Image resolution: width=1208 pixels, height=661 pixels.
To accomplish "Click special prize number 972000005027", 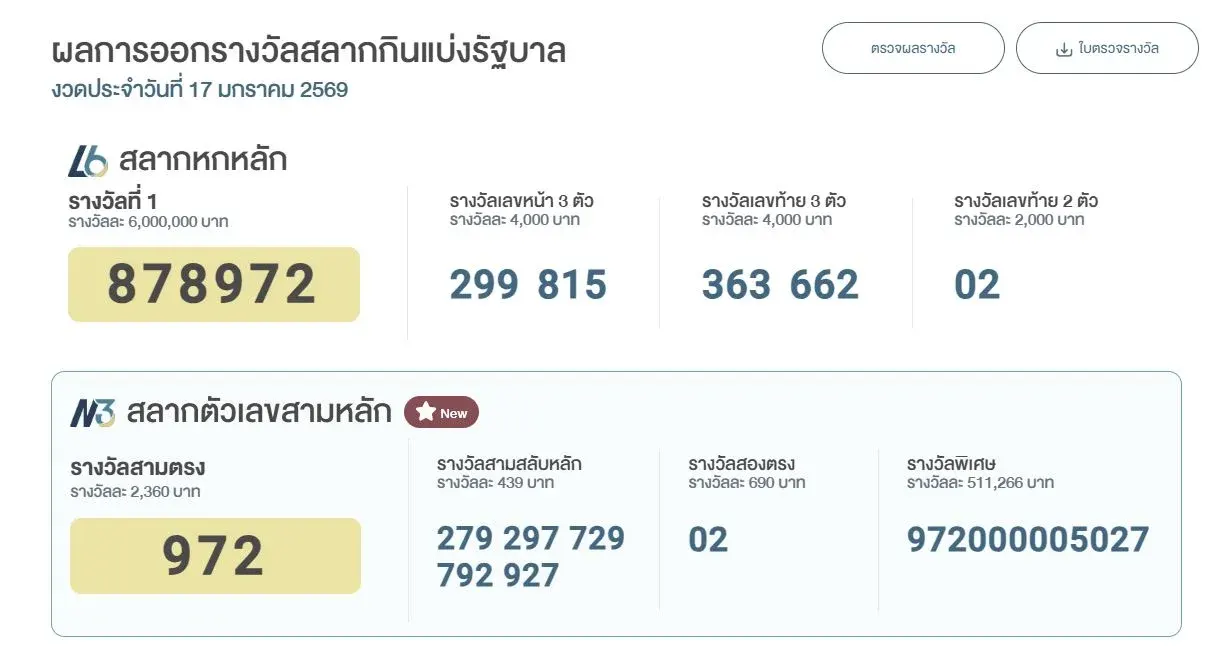I will click(1028, 540).
